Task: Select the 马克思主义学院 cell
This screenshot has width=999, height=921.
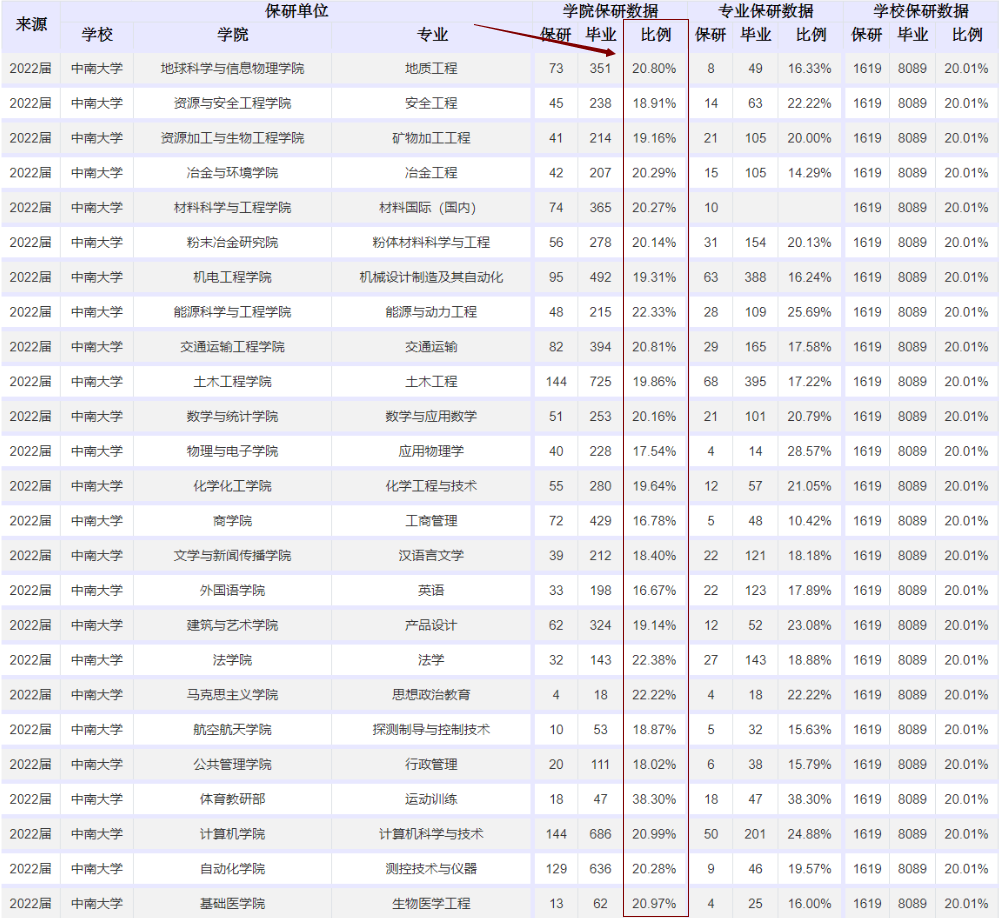Action: coord(233,695)
